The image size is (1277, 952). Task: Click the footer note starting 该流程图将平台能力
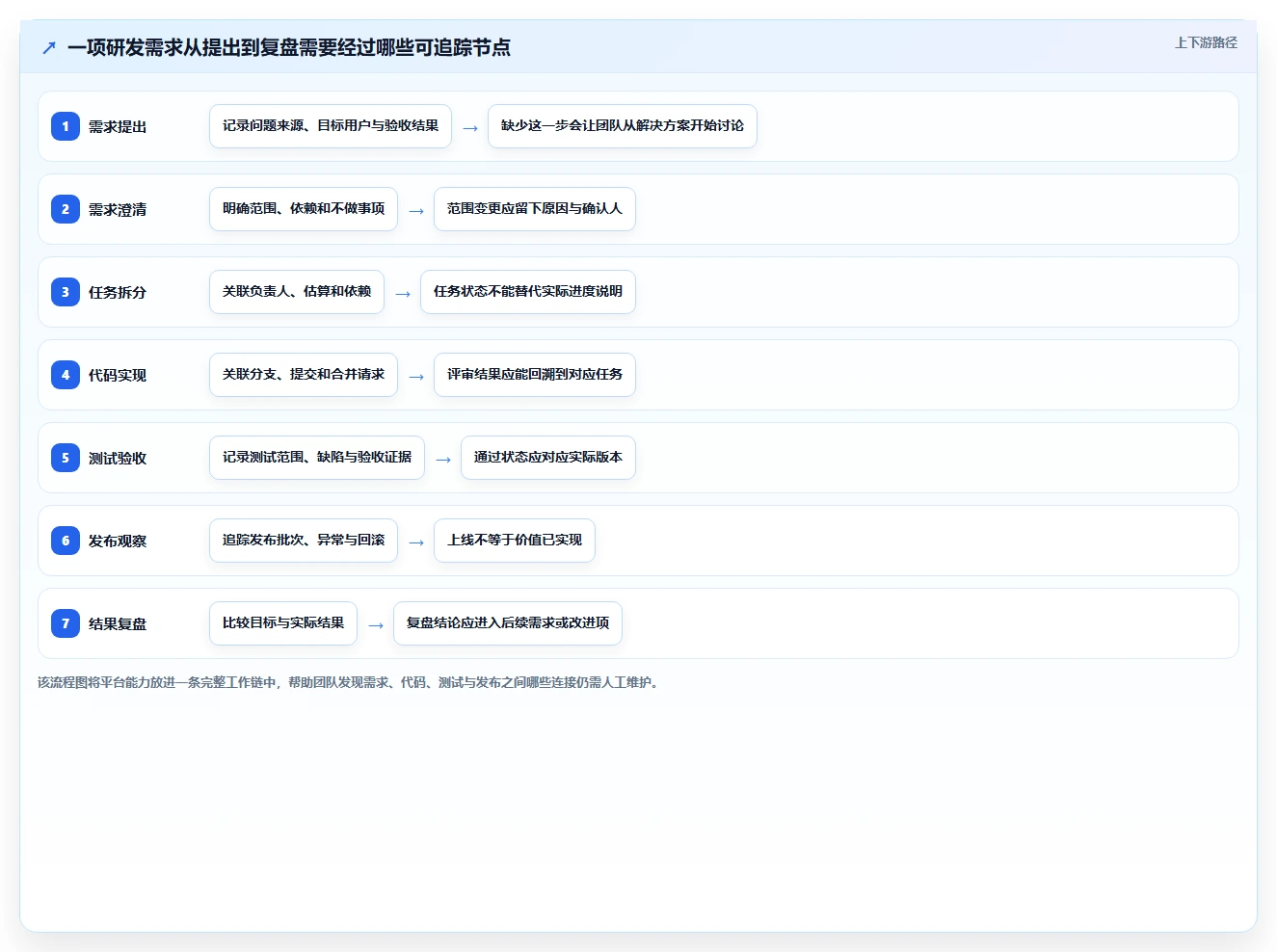coord(350,682)
